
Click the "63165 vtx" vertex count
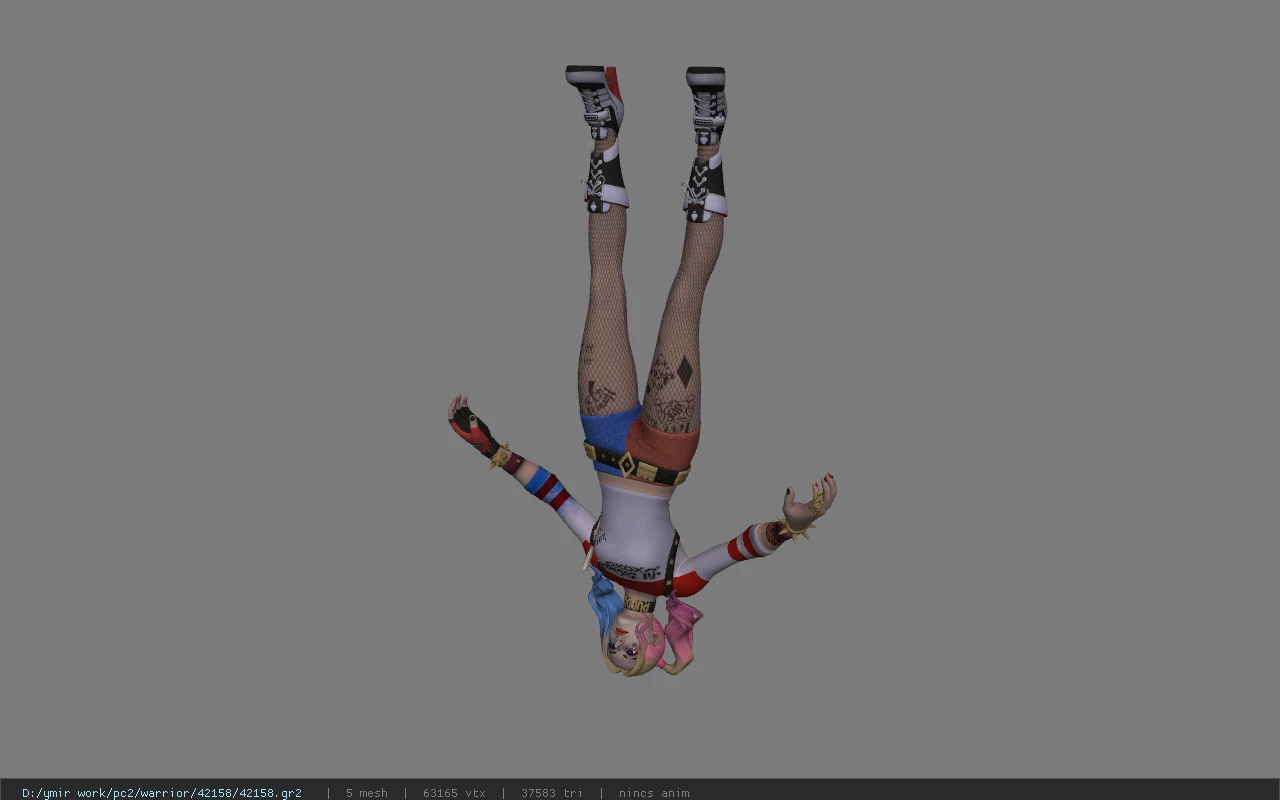pos(454,793)
